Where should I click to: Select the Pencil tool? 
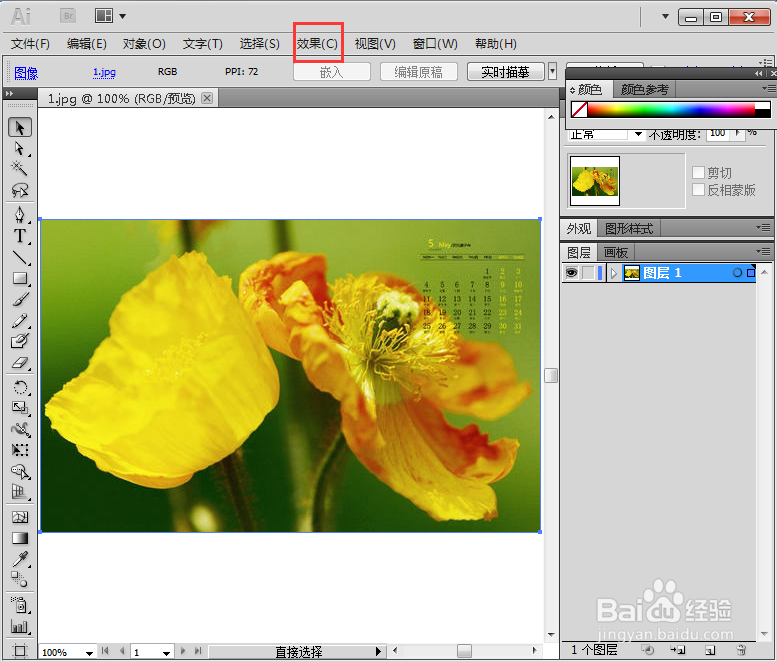[20, 321]
